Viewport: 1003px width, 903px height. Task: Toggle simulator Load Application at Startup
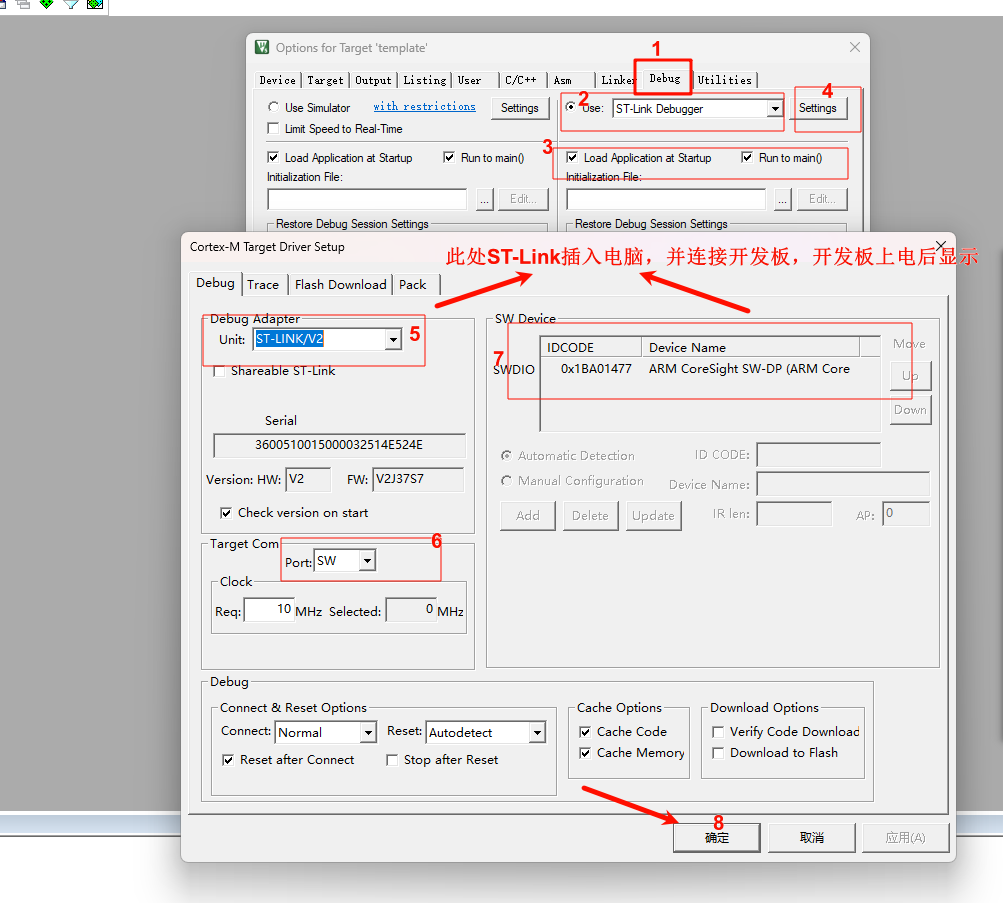click(273, 157)
